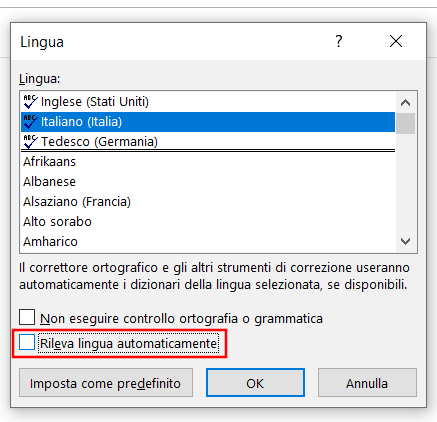Select Albanese from the language list
This screenshot has width=437, height=422.
(x=208, y=182)
